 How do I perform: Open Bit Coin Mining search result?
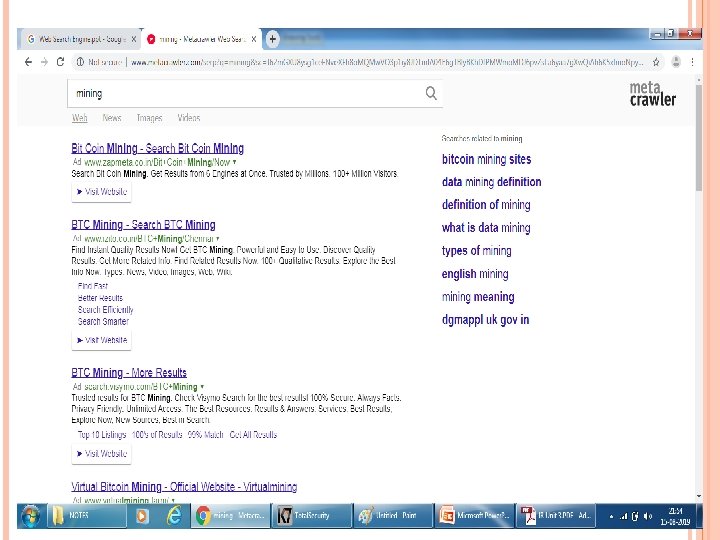(x=158, y=148)
